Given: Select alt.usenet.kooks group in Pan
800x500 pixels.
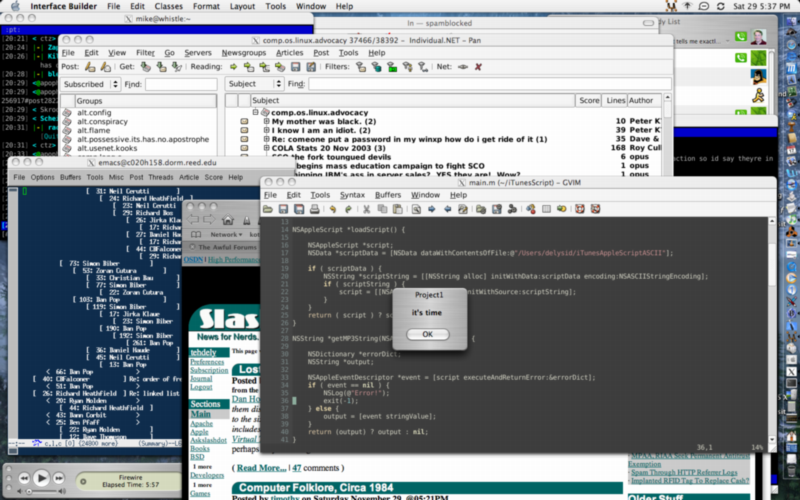Looking at the screenshot, I should click(x=107, y=148).
